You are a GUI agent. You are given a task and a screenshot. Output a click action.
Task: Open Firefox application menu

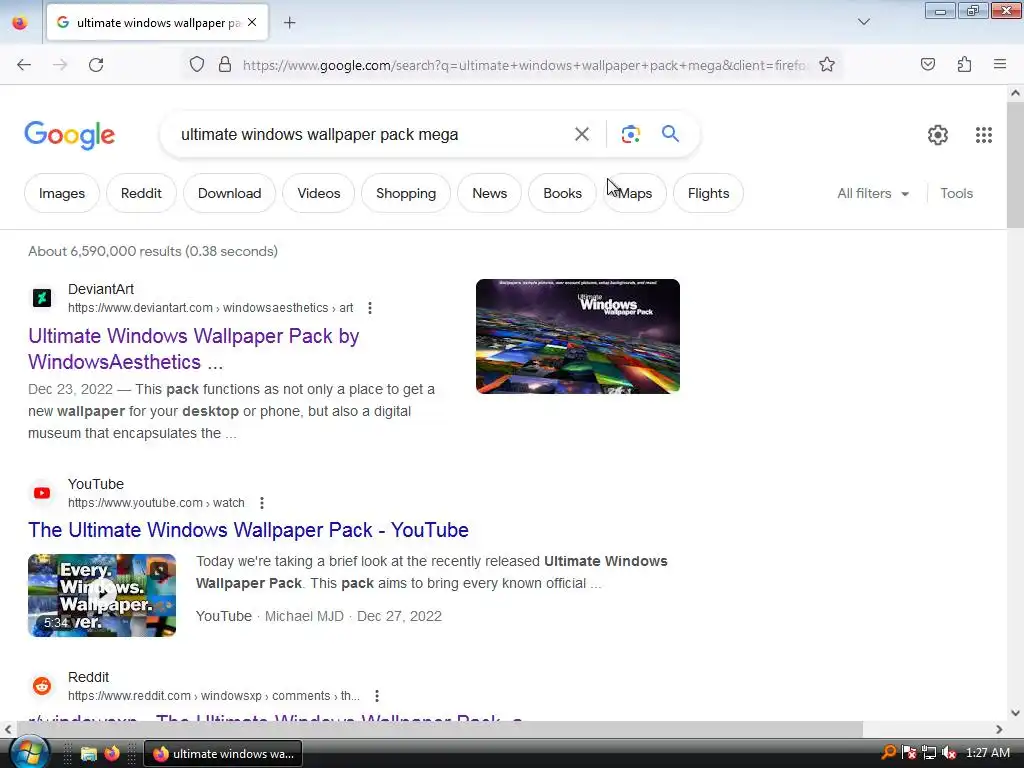[x=1000, y=65]
